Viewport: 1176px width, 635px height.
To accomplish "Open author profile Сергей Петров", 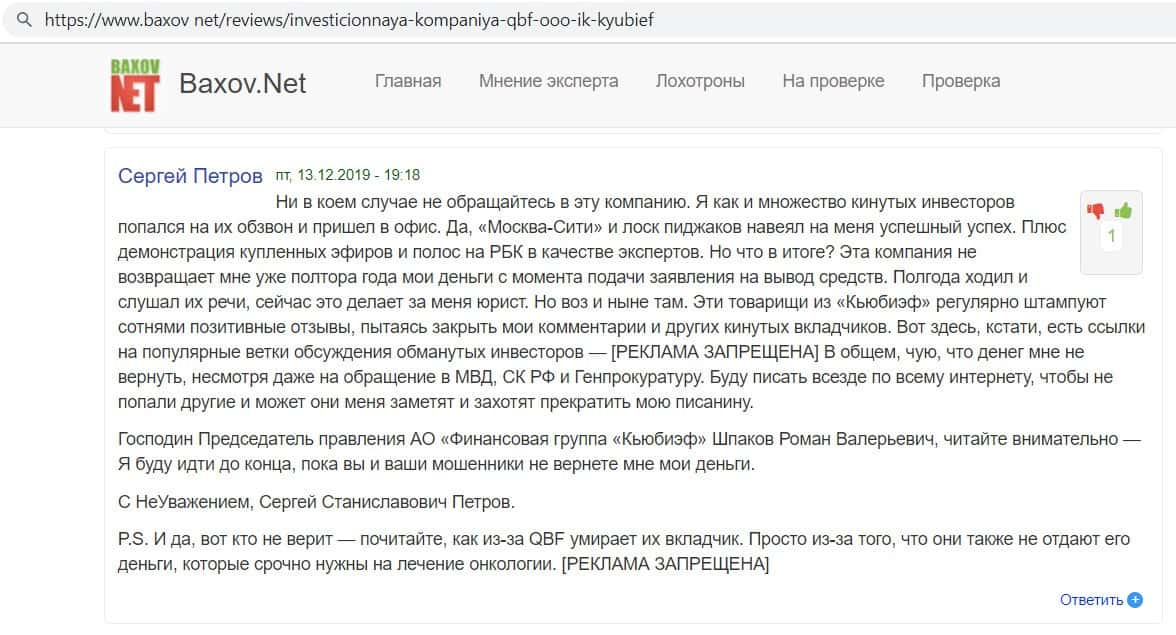I will (x=190, y=176).
